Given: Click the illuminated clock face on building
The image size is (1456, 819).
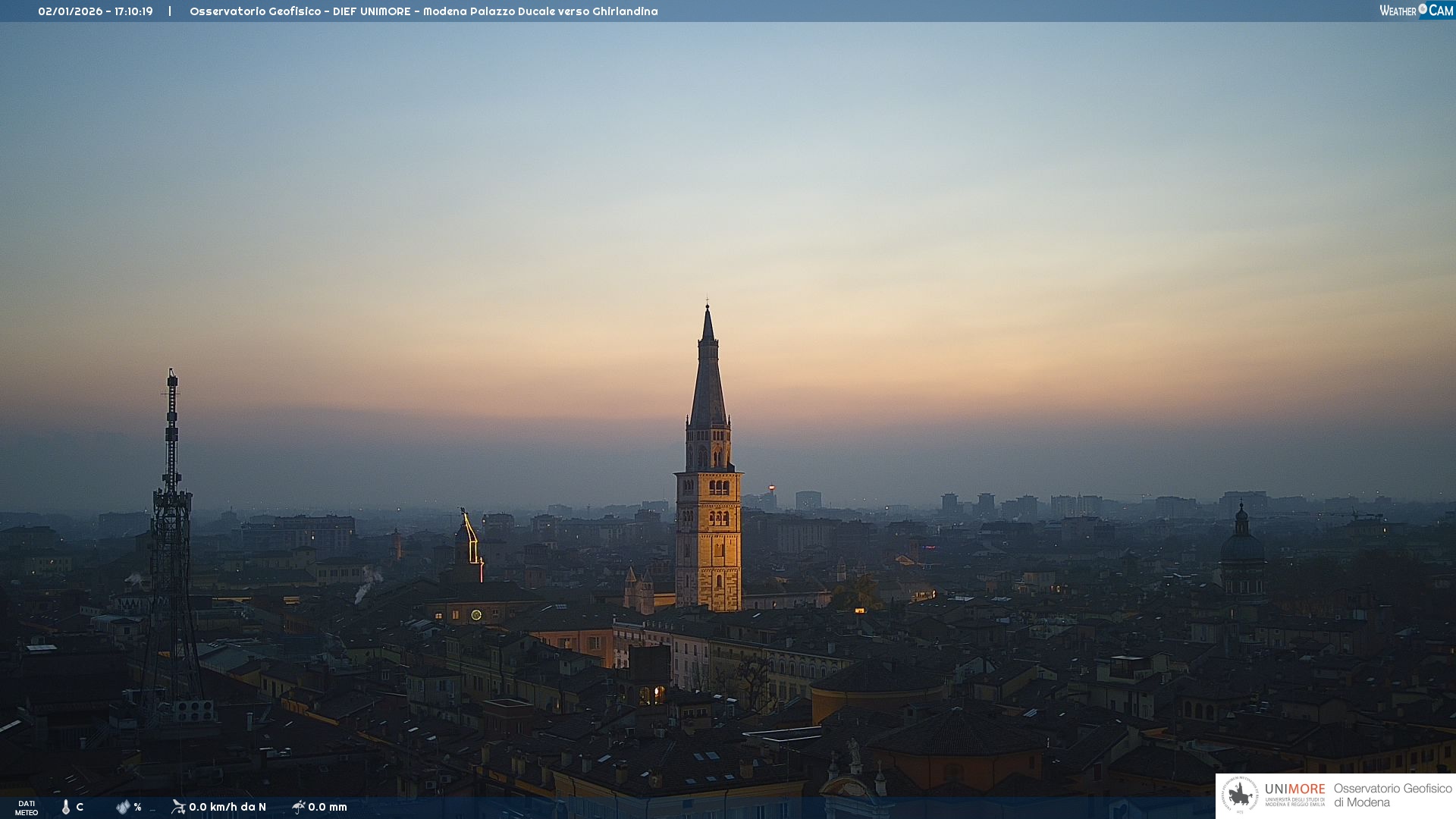Looking at the screenshot, I should [476, 615].
